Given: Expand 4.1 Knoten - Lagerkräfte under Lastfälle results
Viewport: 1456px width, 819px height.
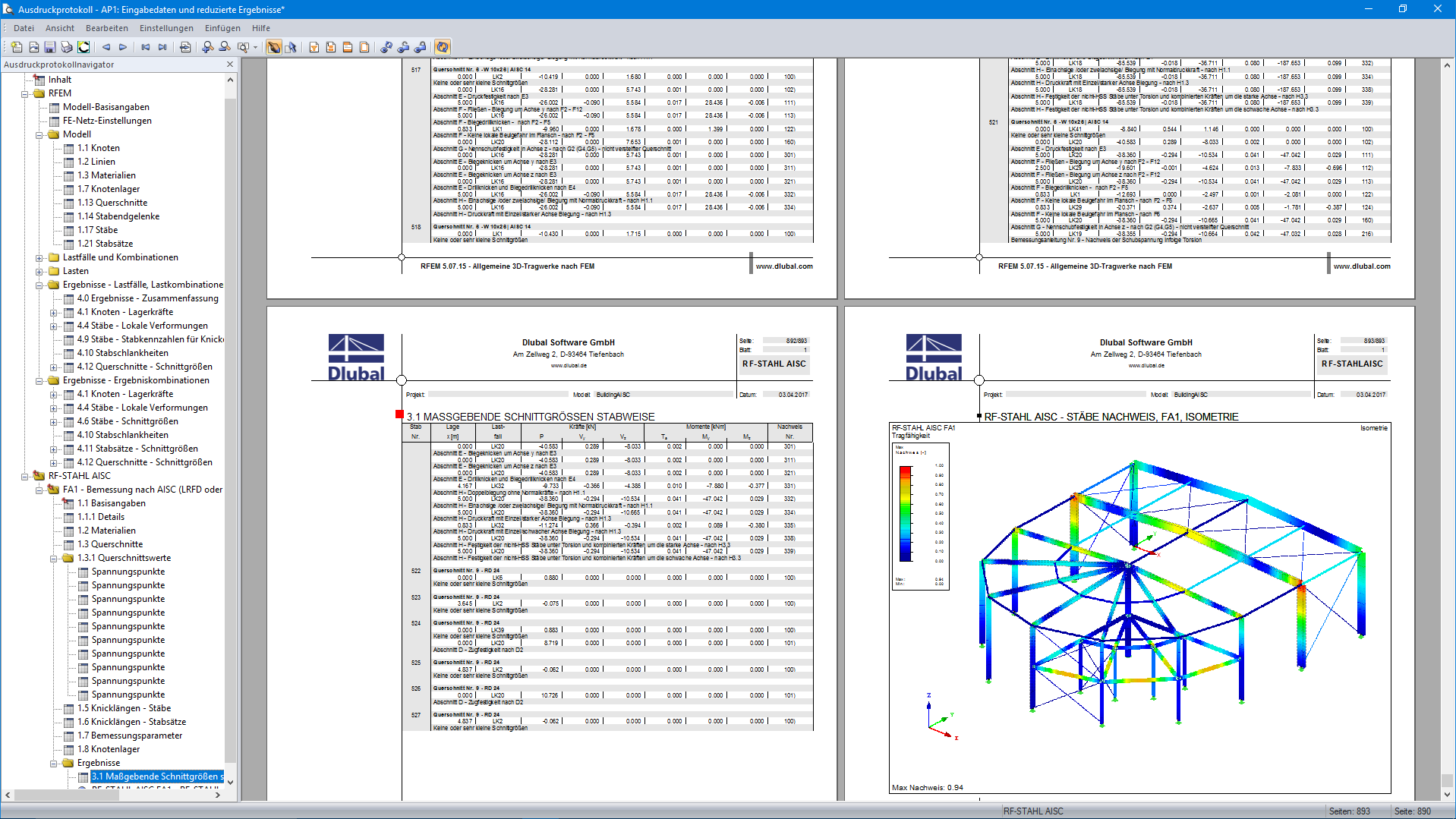Looking at the screenshot, I should (54, 313).
